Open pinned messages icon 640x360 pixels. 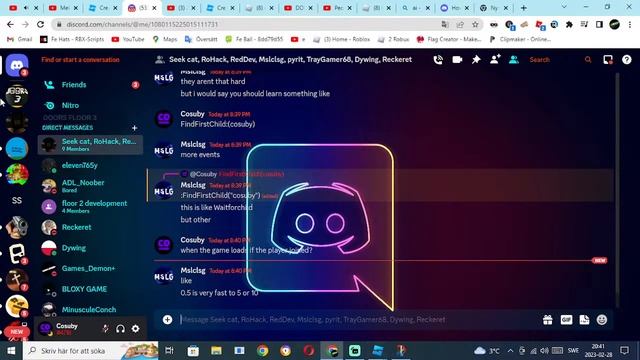click(x=476, y=60)
